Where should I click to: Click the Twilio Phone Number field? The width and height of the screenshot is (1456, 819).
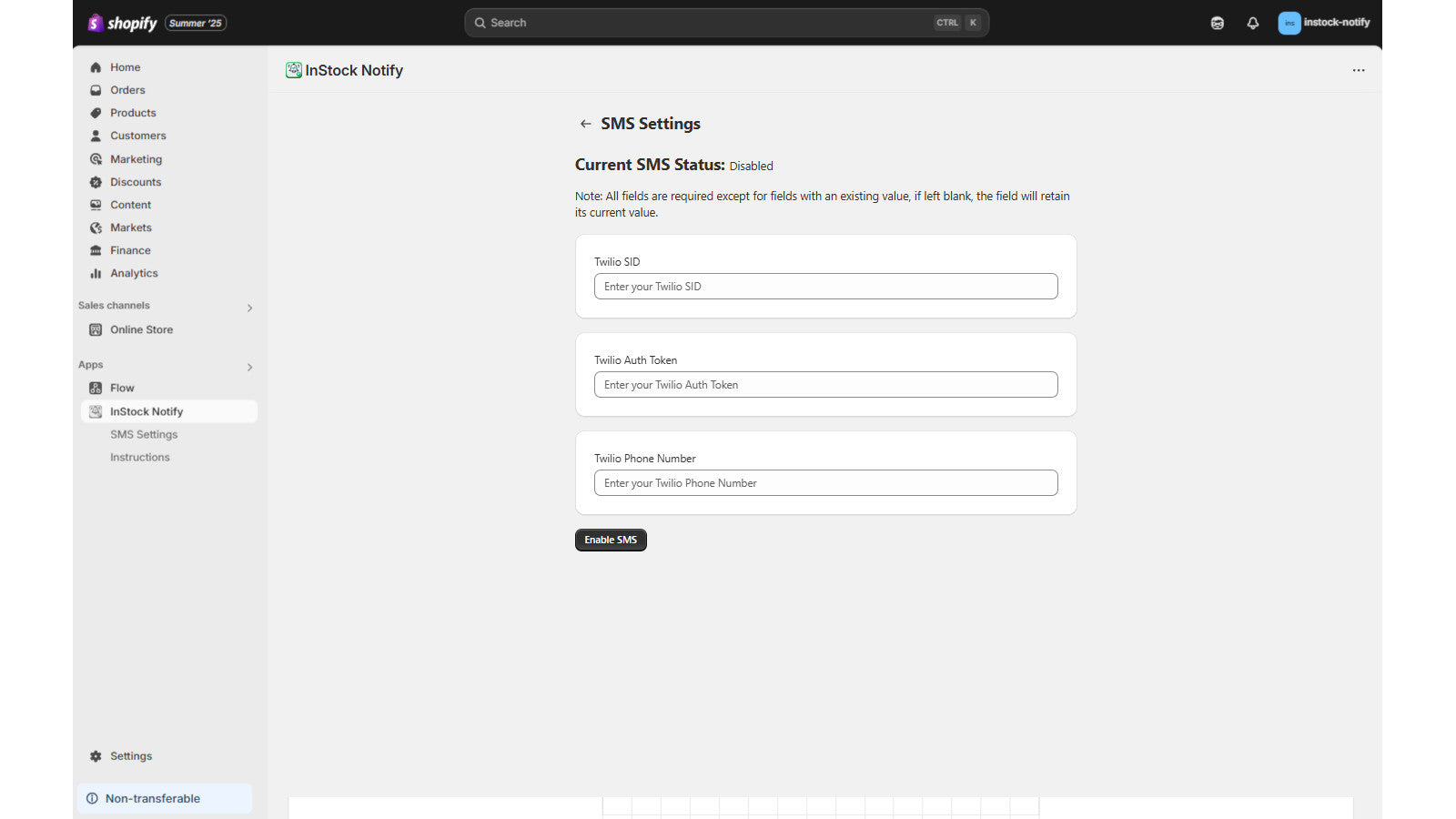click(826, 483)
